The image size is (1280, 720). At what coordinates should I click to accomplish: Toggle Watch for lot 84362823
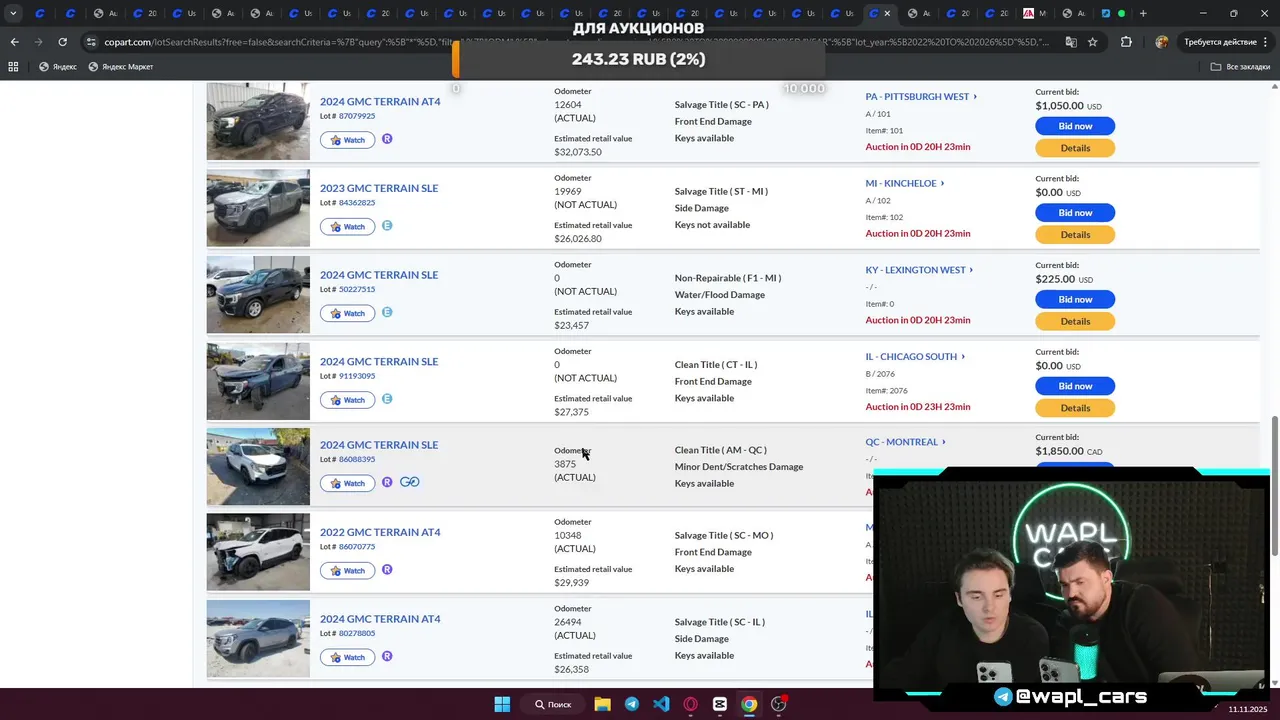[x=347, y=227]
